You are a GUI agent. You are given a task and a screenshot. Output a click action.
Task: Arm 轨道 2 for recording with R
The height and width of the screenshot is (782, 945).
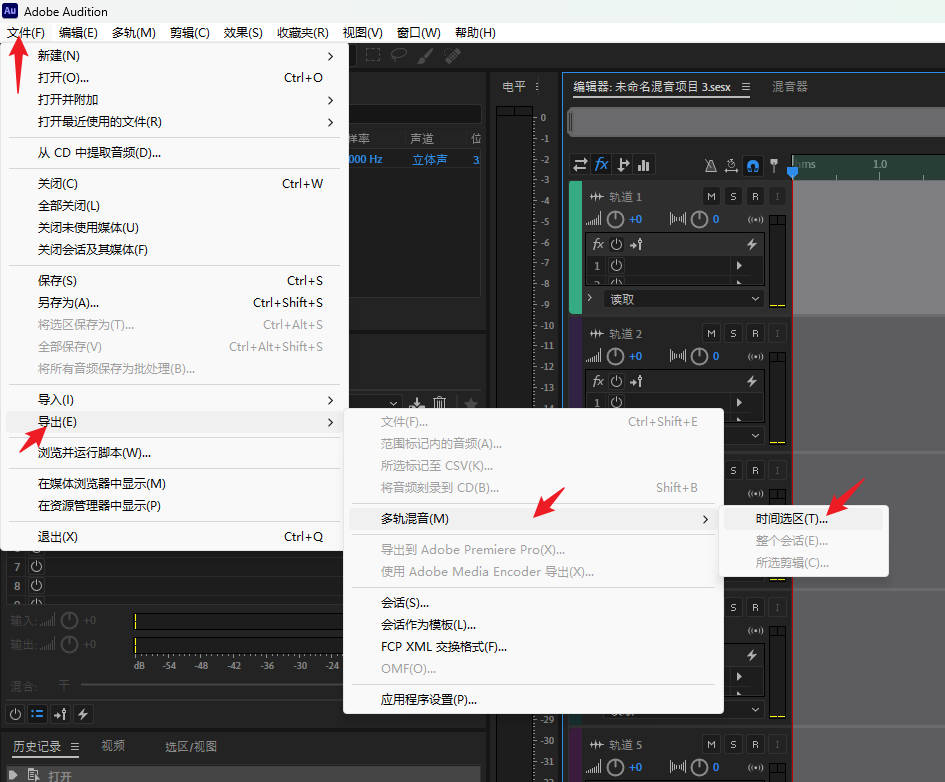tap(755, 334)
